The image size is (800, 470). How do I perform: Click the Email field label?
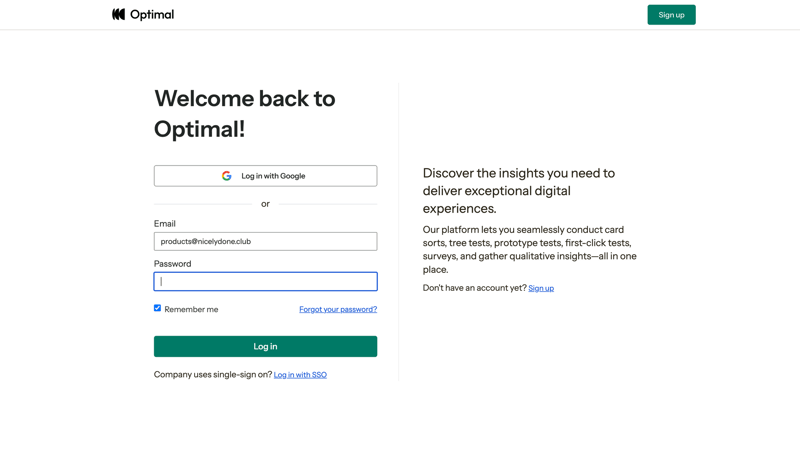165,224
